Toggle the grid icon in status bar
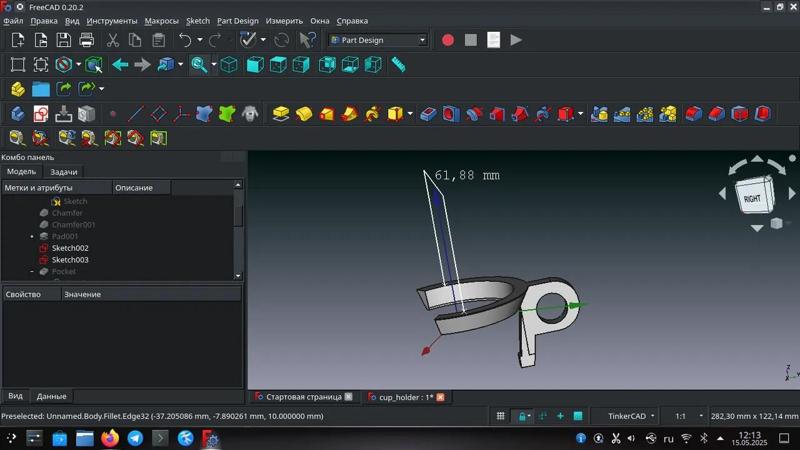This screenshot has height=450, width=800. (x=501, y=416)
